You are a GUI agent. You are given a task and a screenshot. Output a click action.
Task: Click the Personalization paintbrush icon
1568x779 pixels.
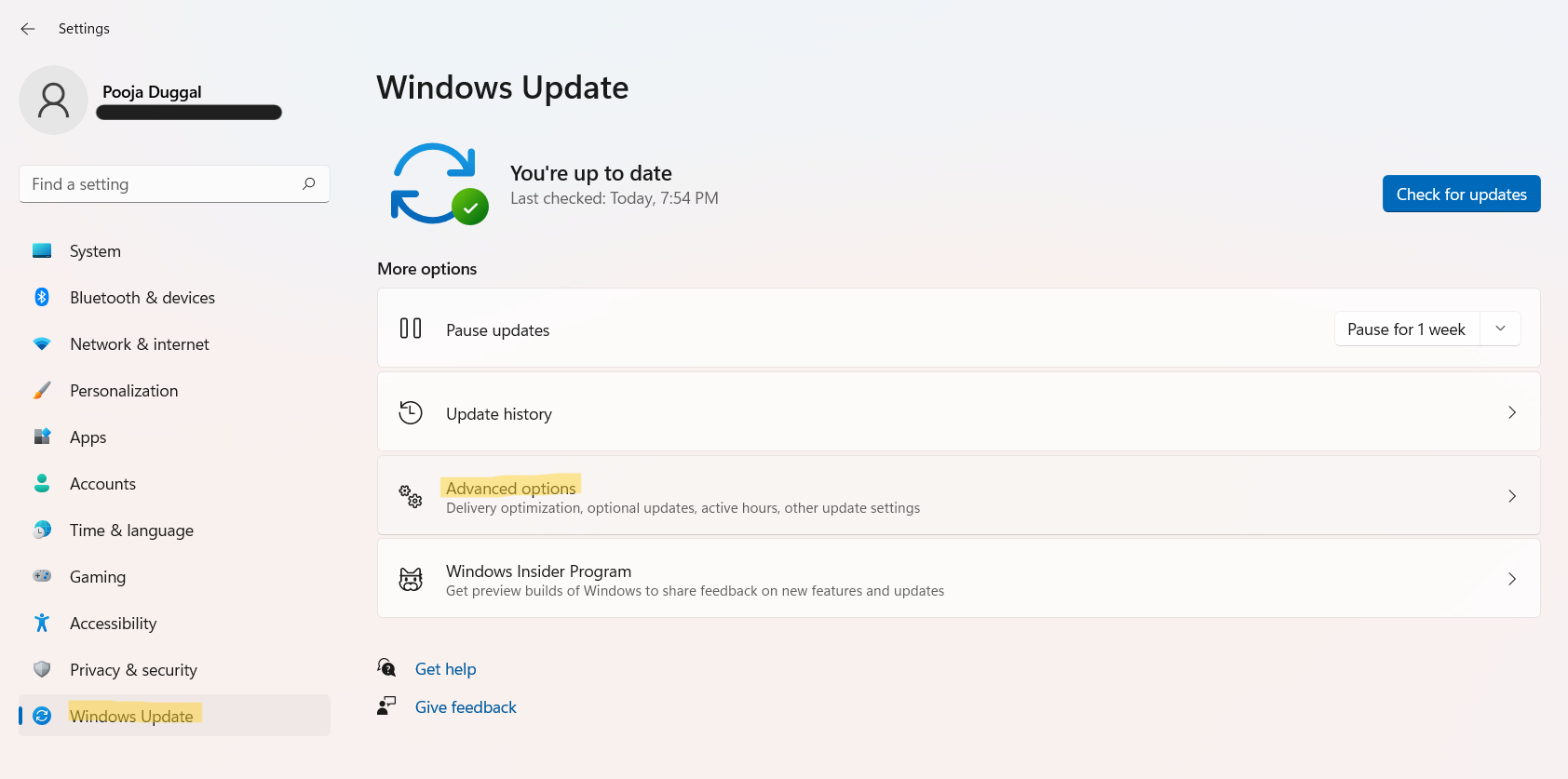tap(42, 390)
